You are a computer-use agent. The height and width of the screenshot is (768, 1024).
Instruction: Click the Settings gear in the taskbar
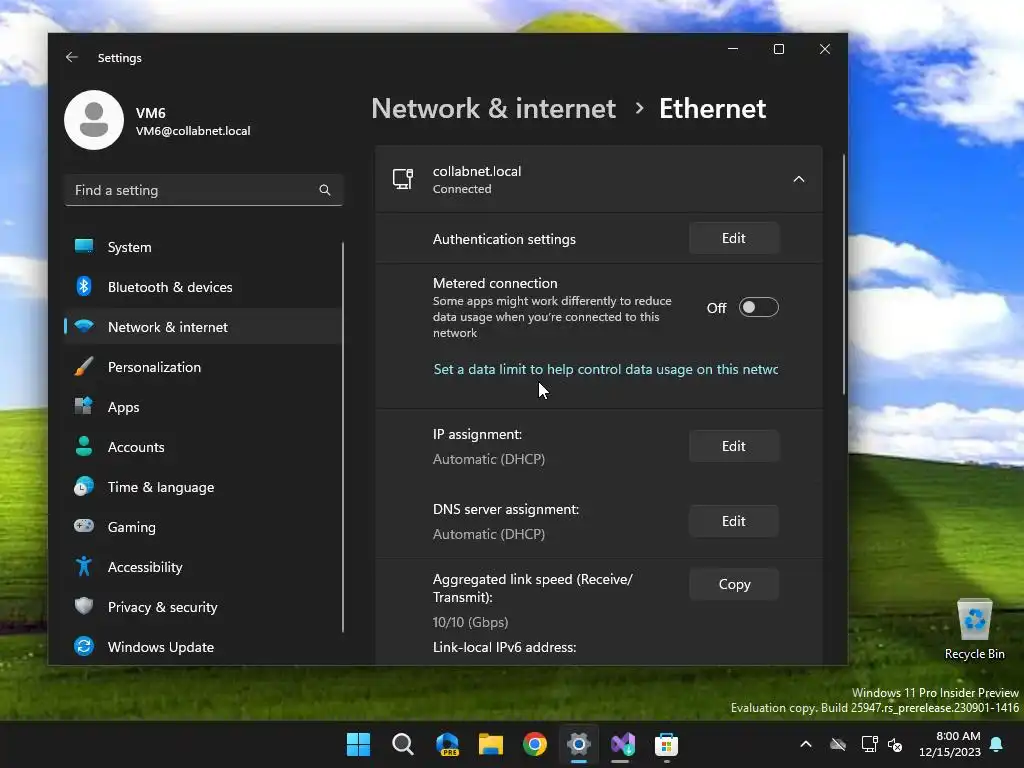click(x=579, y=744)
